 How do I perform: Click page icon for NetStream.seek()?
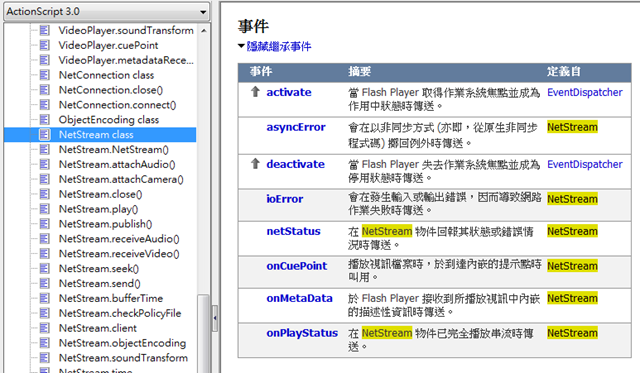44,269
